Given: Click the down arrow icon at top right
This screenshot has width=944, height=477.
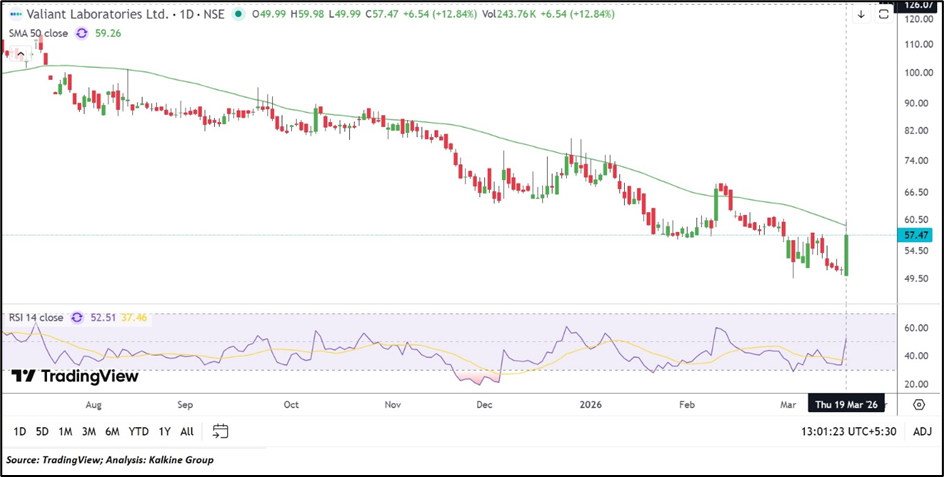Looking at the screenshot, I should click(x=861, y=14).
